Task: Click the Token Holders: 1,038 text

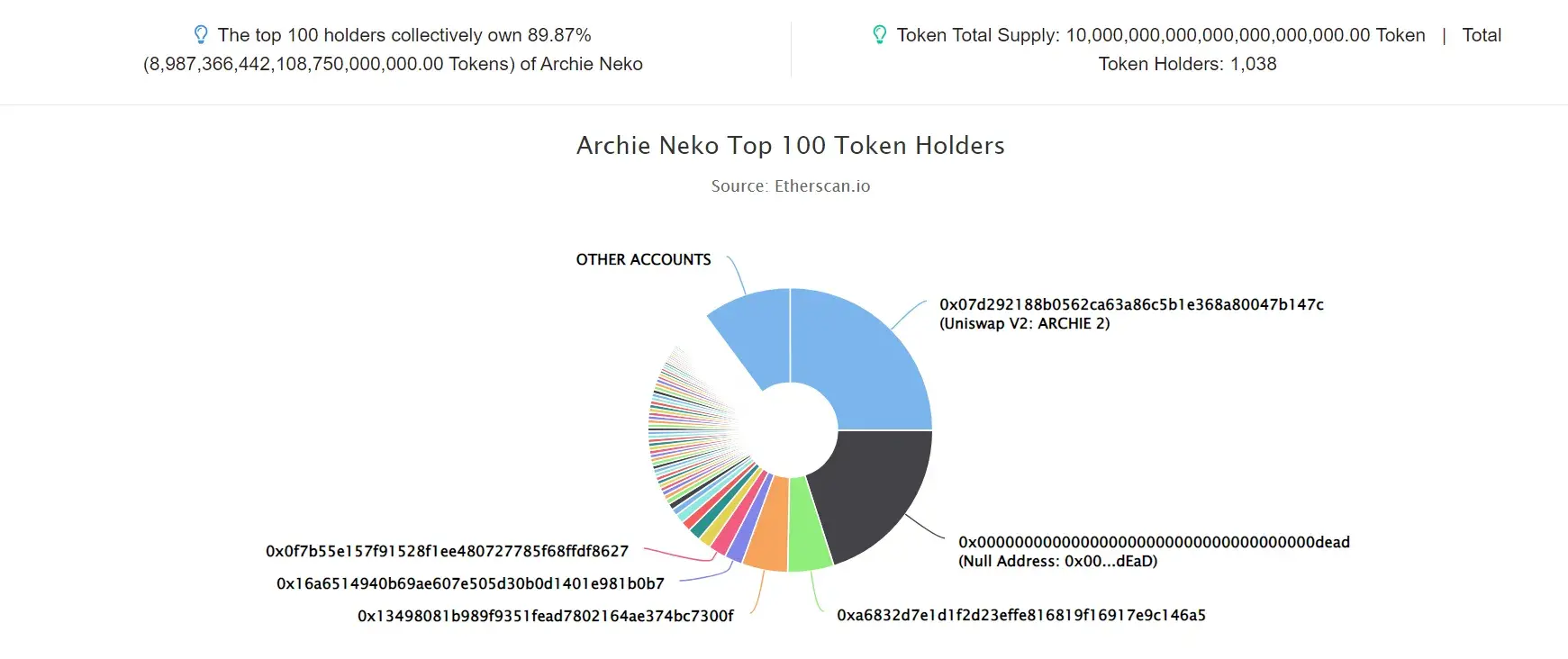Action: (1187, 64)
